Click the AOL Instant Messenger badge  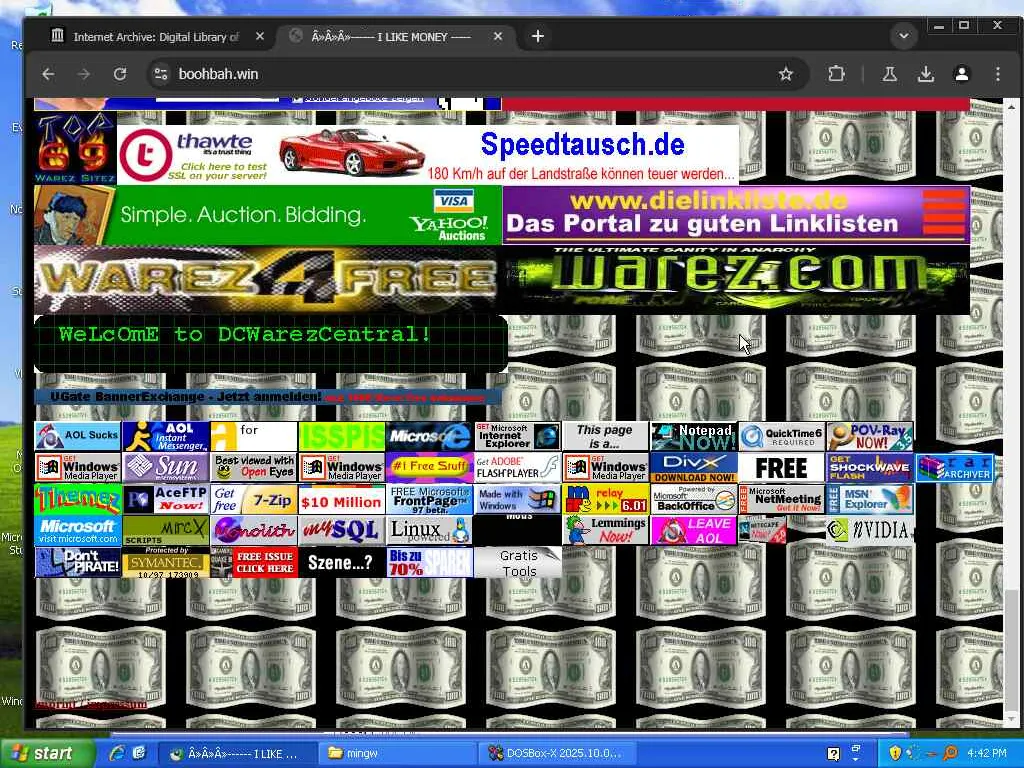tap(166, 436)
